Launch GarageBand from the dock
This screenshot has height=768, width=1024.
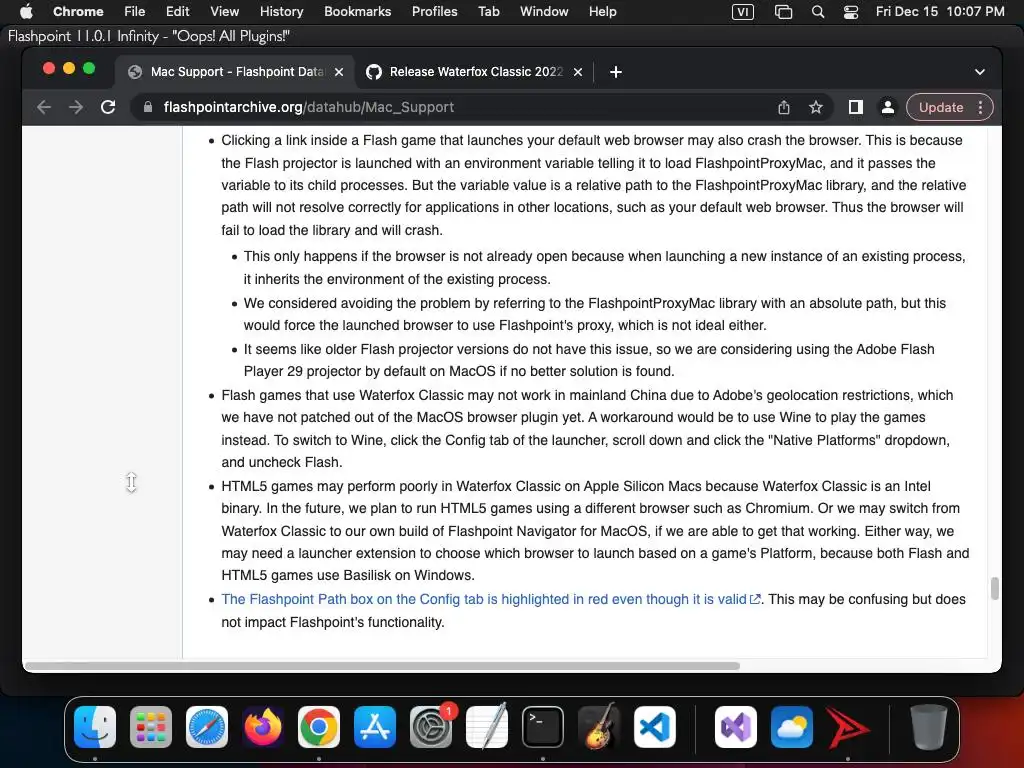(598, 727)
